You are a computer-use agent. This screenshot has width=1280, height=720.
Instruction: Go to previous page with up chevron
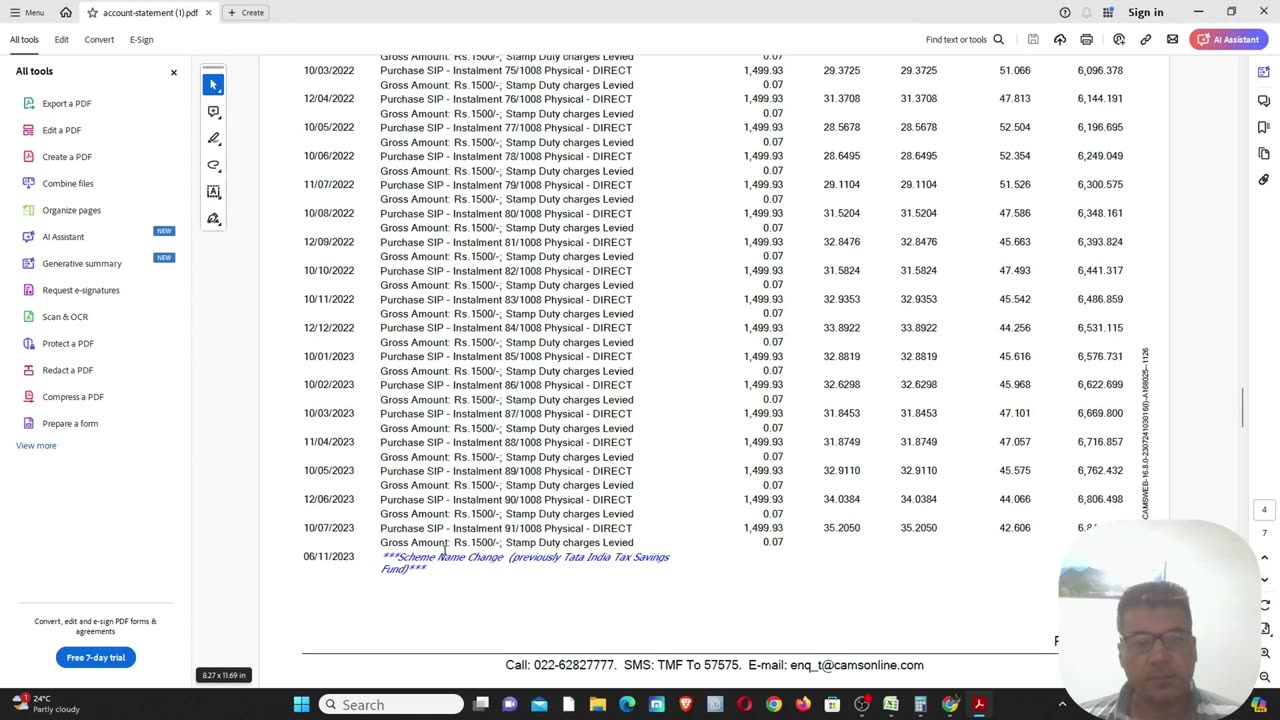[1264, 558]
